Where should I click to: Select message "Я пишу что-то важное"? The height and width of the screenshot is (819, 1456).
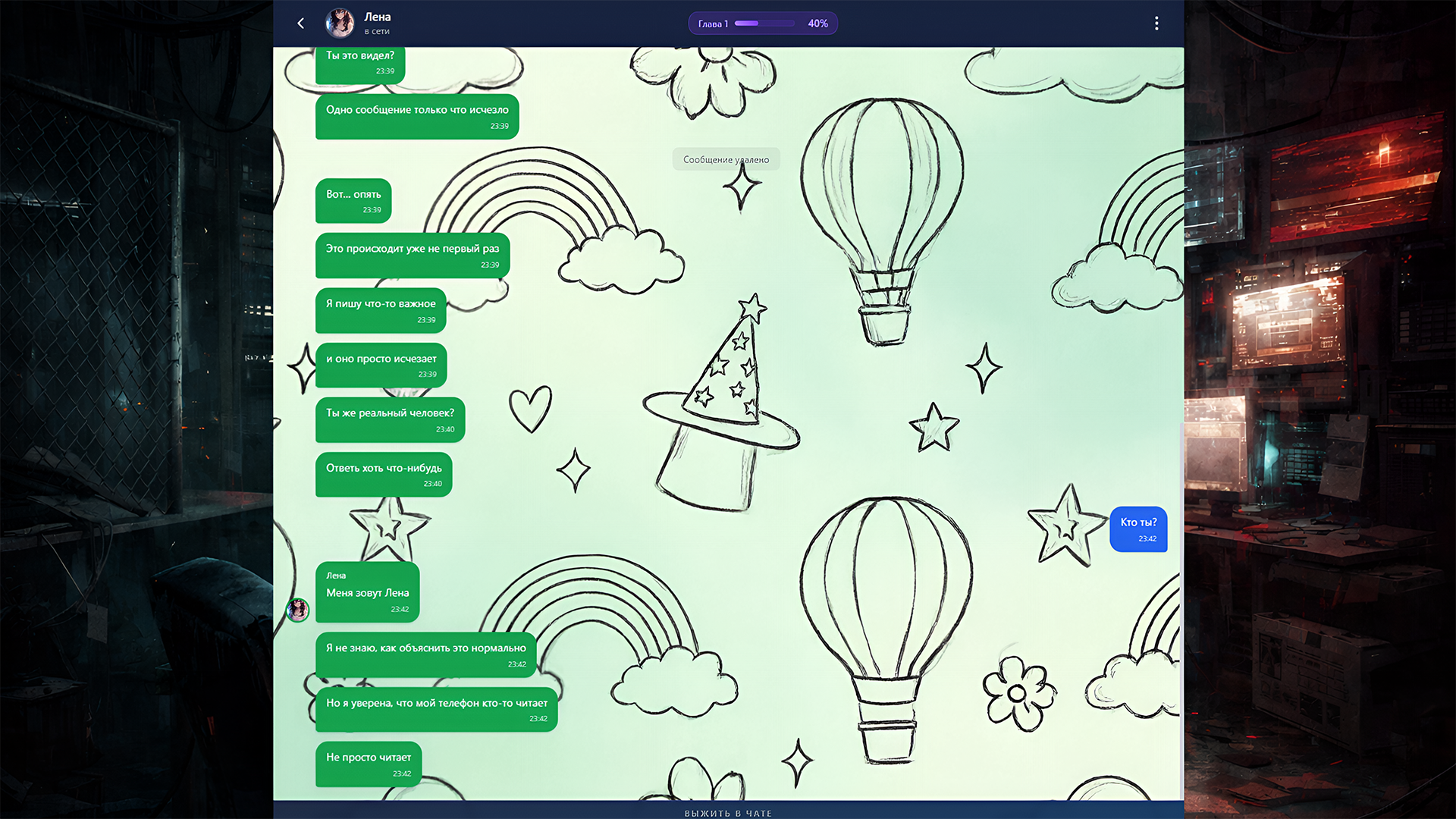tap(381, 310)
